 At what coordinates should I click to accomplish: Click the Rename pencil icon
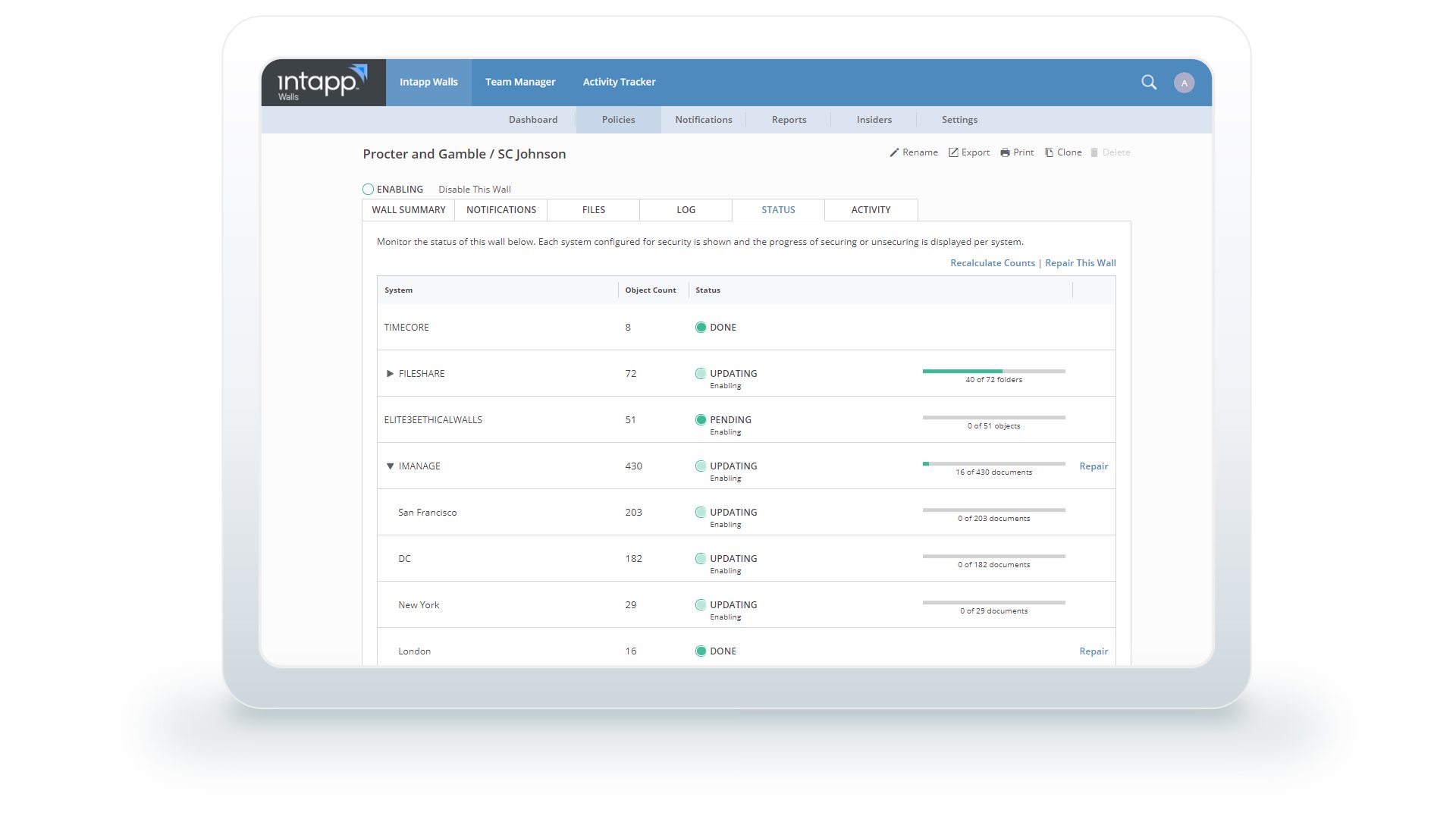pyautogui.click(x=894, y=152)
